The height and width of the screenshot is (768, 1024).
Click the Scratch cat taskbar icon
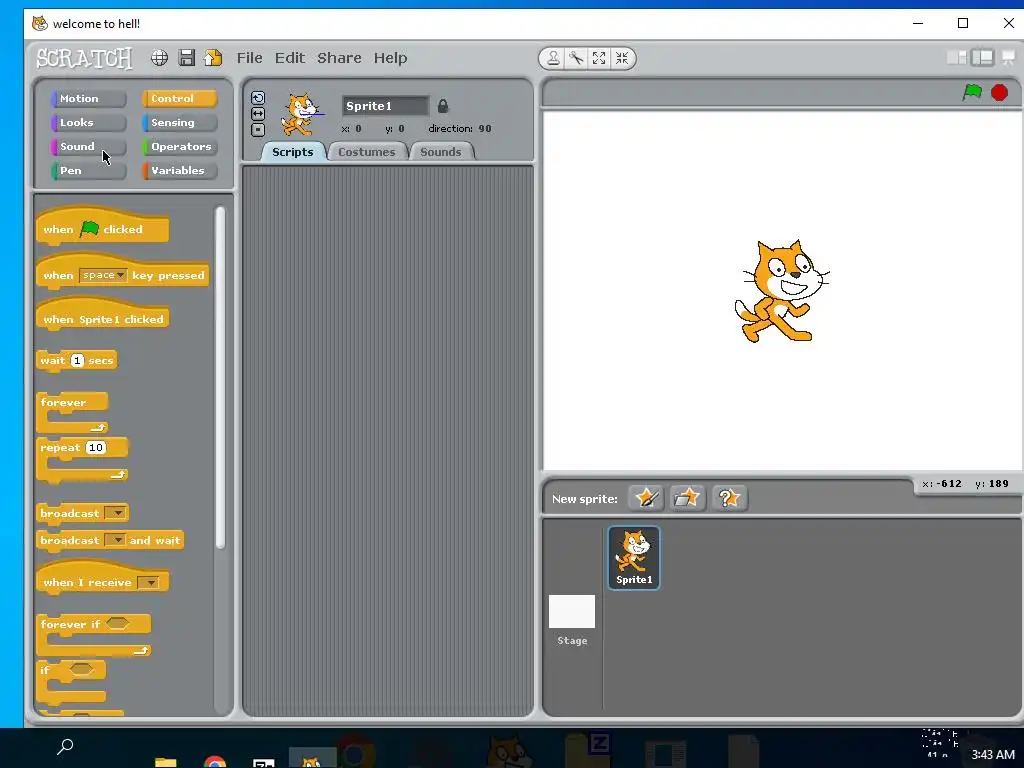(x=312, y=760)
